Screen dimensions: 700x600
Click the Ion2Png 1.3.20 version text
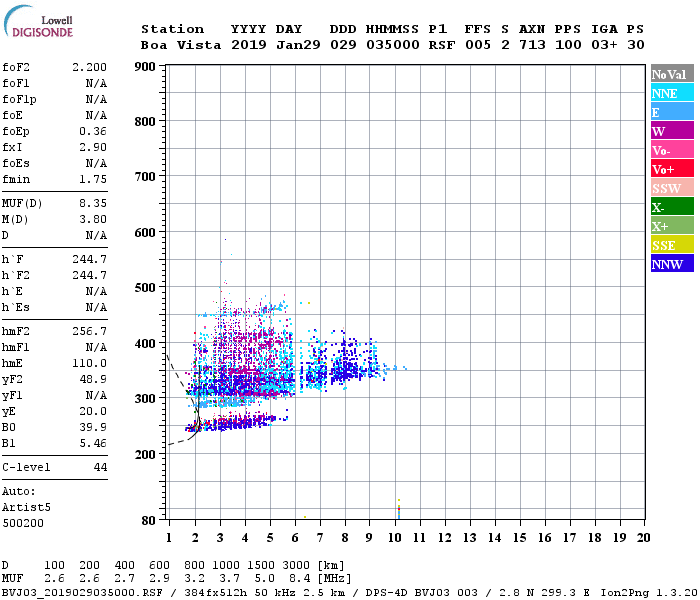pos(649,593)
